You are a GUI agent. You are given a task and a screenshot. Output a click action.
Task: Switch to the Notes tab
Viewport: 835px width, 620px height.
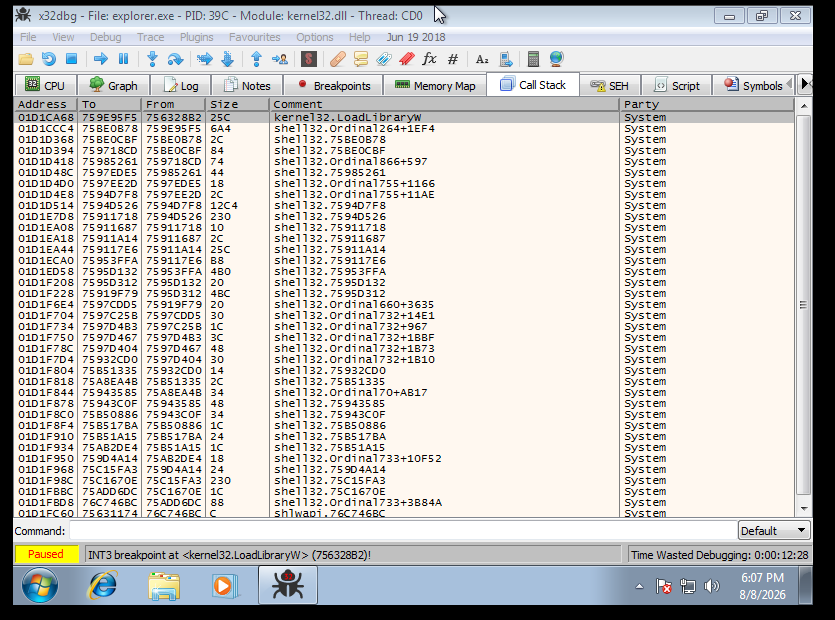click(x=247, y=86)
